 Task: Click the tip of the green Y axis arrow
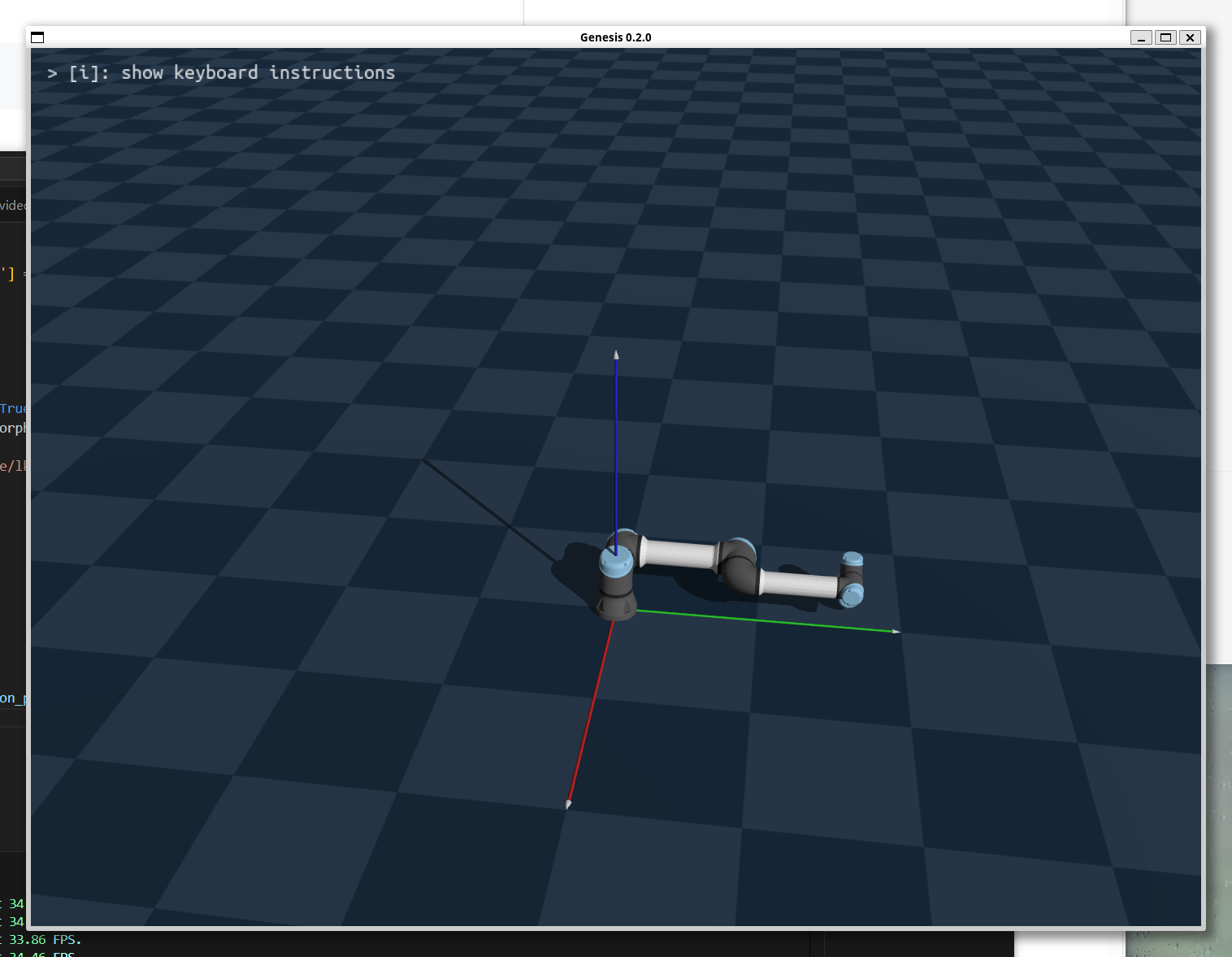click(x=896, y=631)
